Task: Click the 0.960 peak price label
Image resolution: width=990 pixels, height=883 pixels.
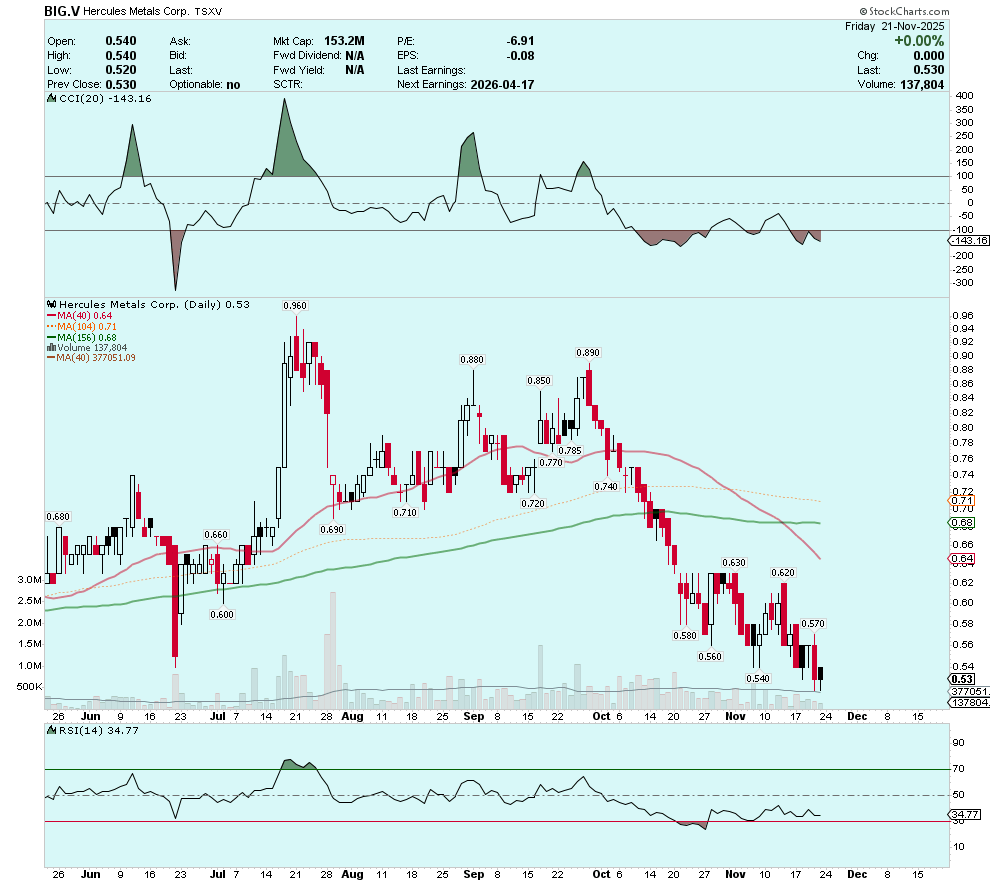Action: click(x=295, y=305)
